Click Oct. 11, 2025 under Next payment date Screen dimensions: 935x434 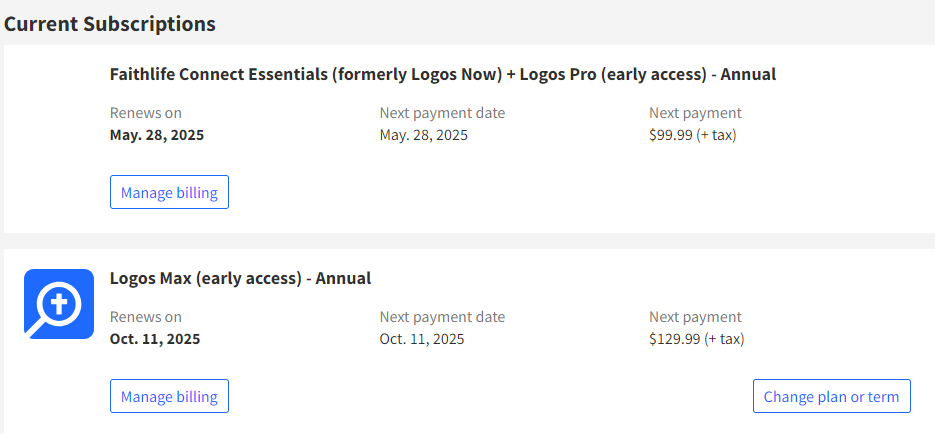pos(422,339)
